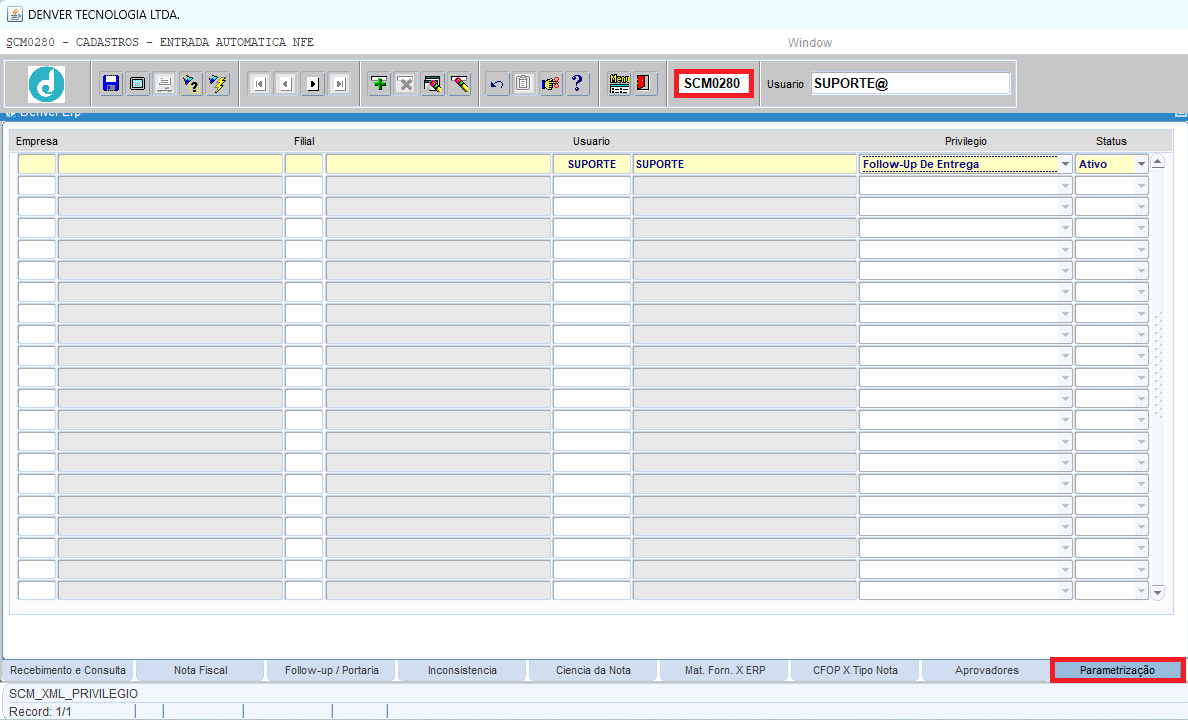This screenshot has width=1188, height=720.
Task: Select the Ciencia da Nota tab
Action: click(593, 670)
